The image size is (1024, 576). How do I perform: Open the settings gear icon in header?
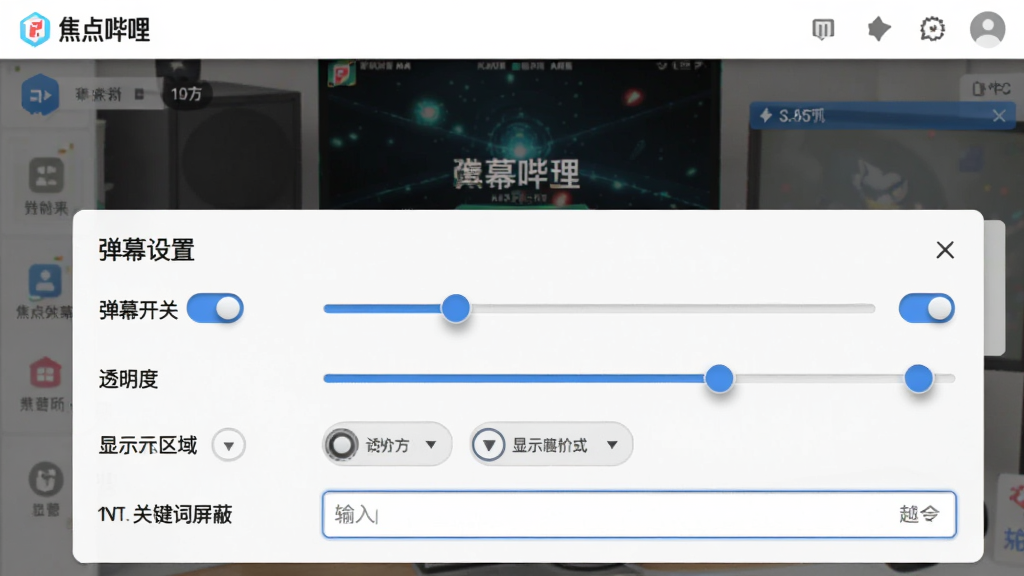click(x=932, y=29)
